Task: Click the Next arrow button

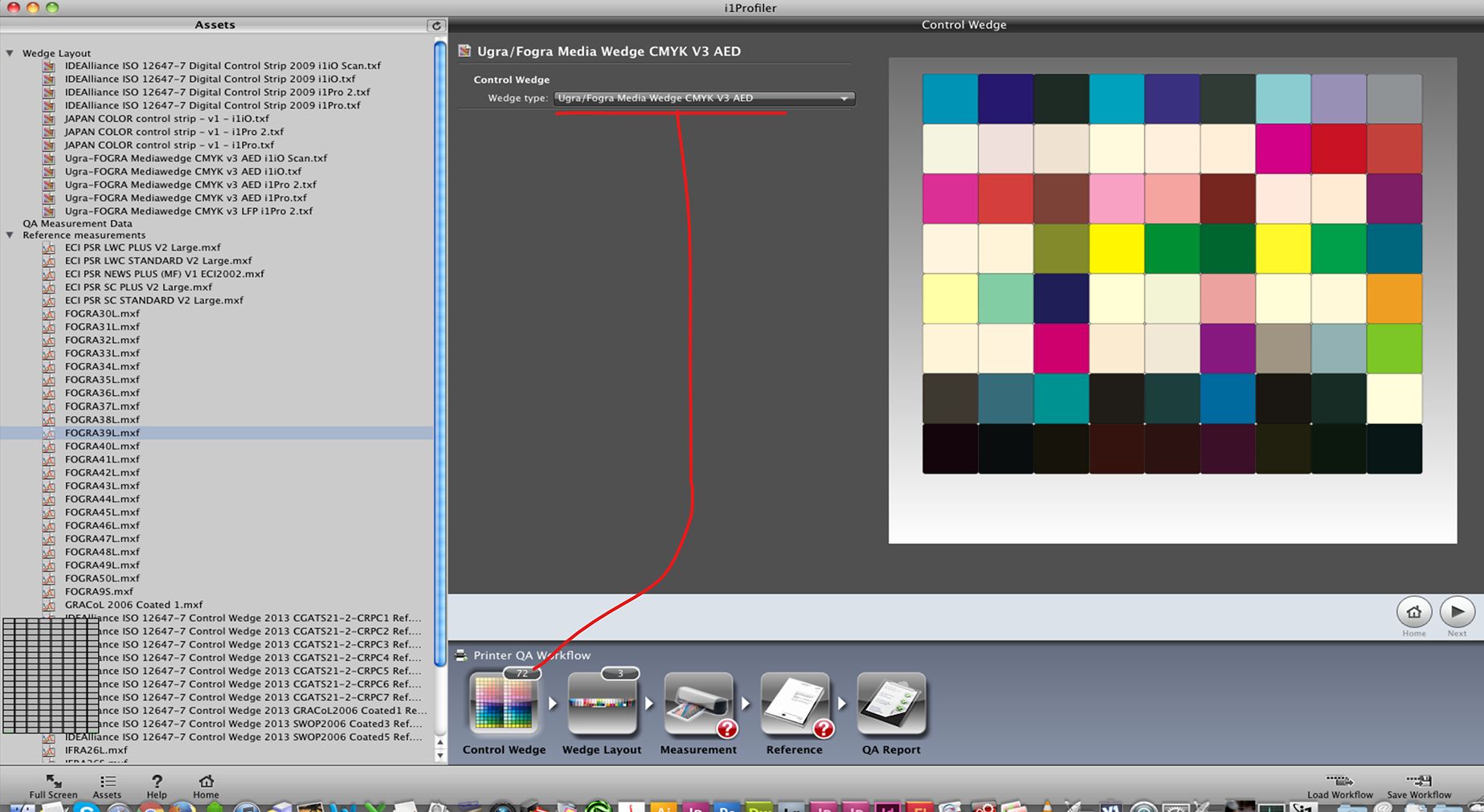Action: [1457, 612]
